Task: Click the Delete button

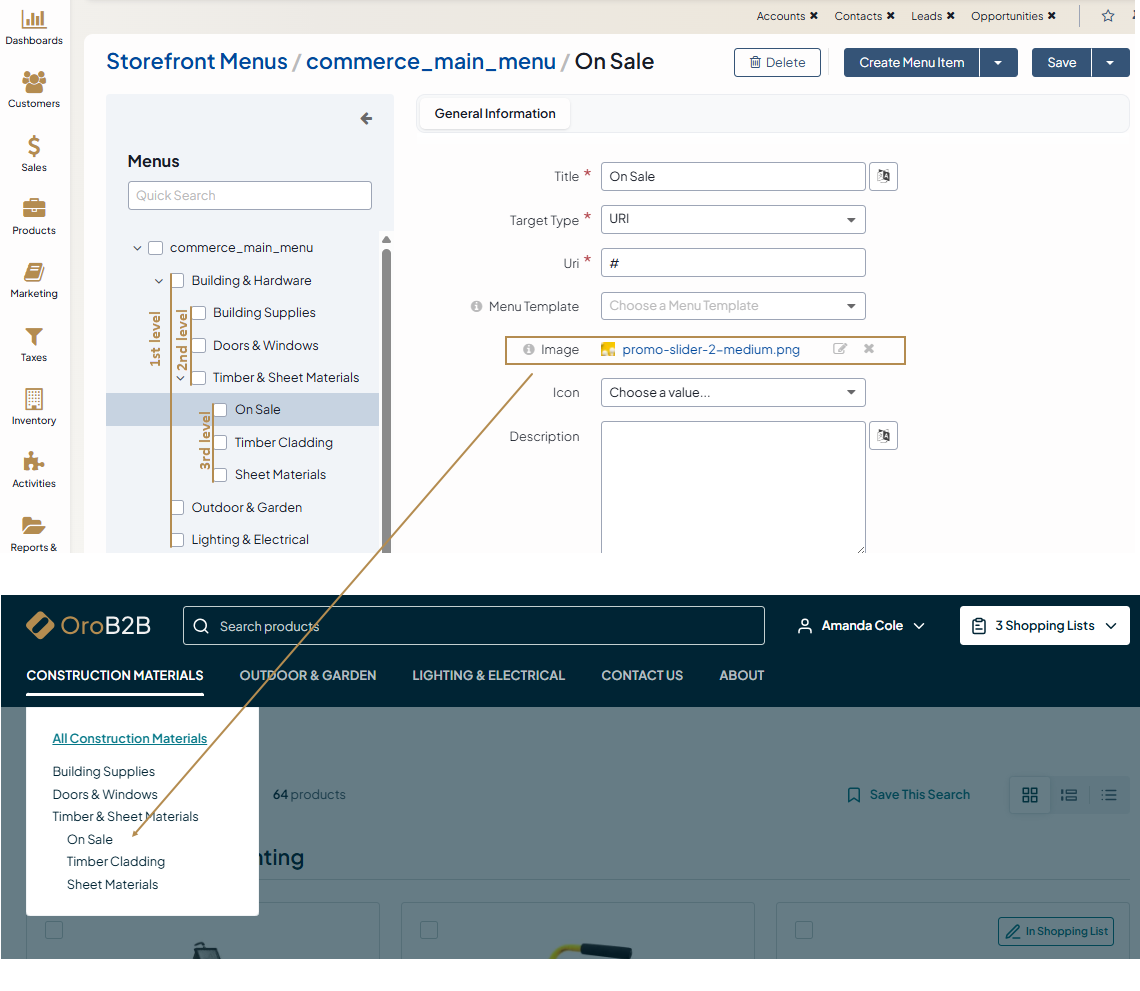Action: point(777,62)
